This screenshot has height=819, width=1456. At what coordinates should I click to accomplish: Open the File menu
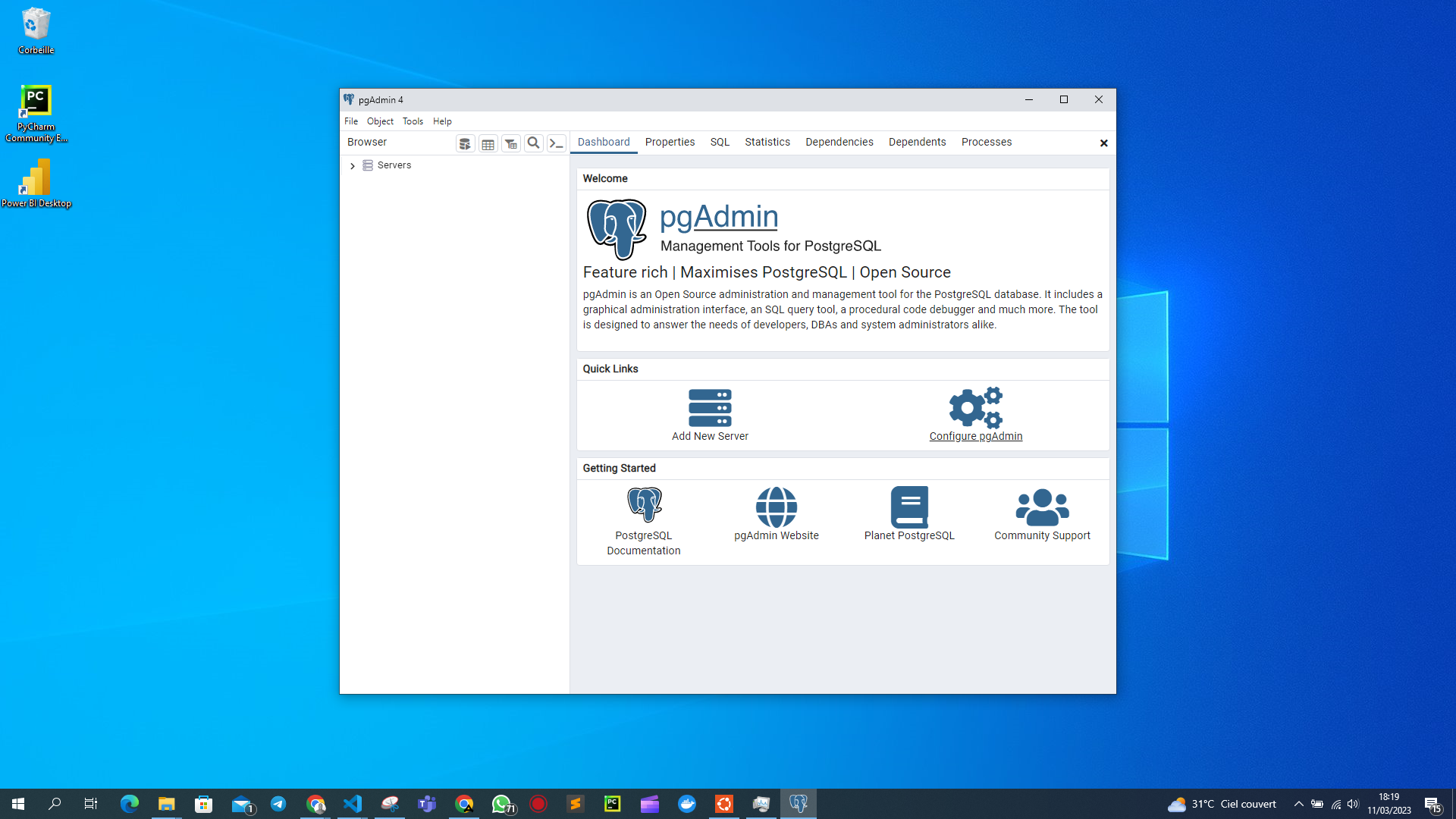(x=351, y=121)
